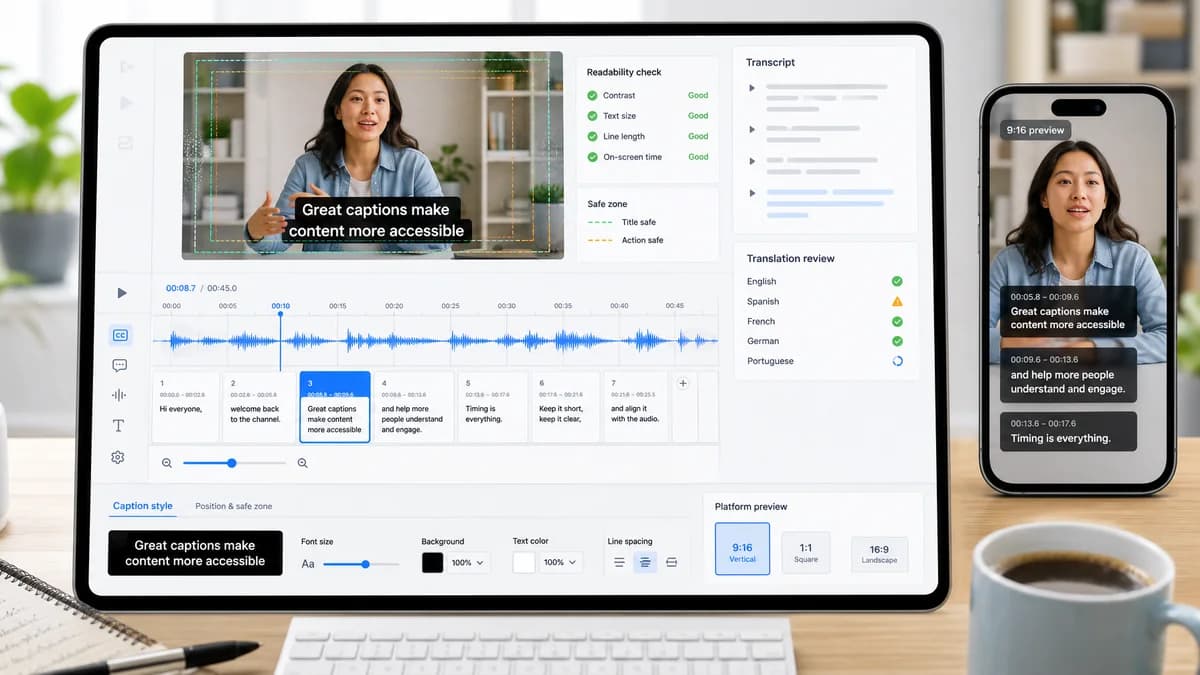Click the Line length checkmark icon

[x=592, y=136]
